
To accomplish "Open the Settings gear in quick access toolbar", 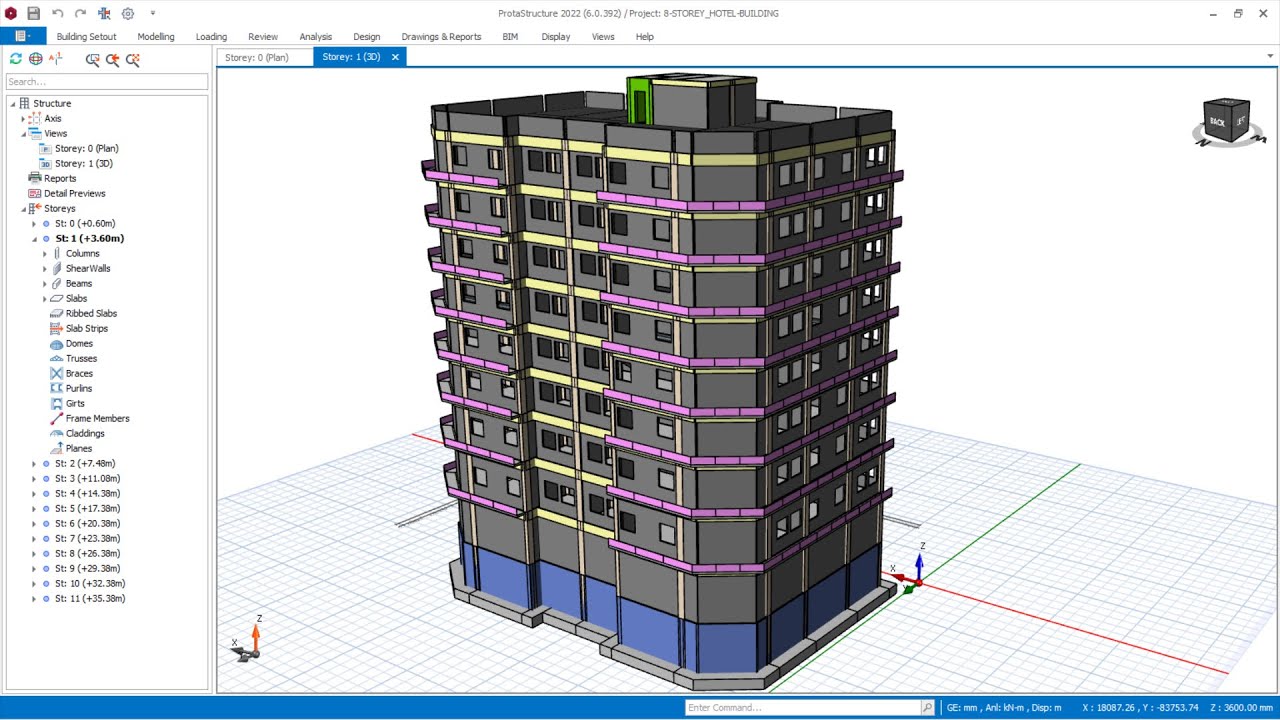I will tap(127, 13).
